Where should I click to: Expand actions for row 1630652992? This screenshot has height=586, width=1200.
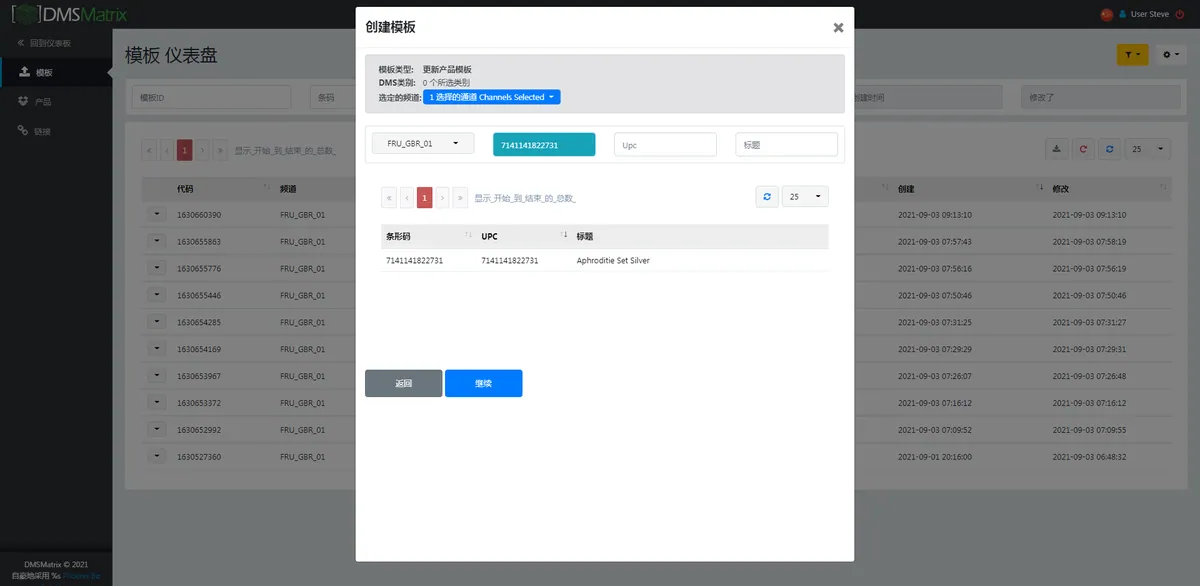point(157,429)
